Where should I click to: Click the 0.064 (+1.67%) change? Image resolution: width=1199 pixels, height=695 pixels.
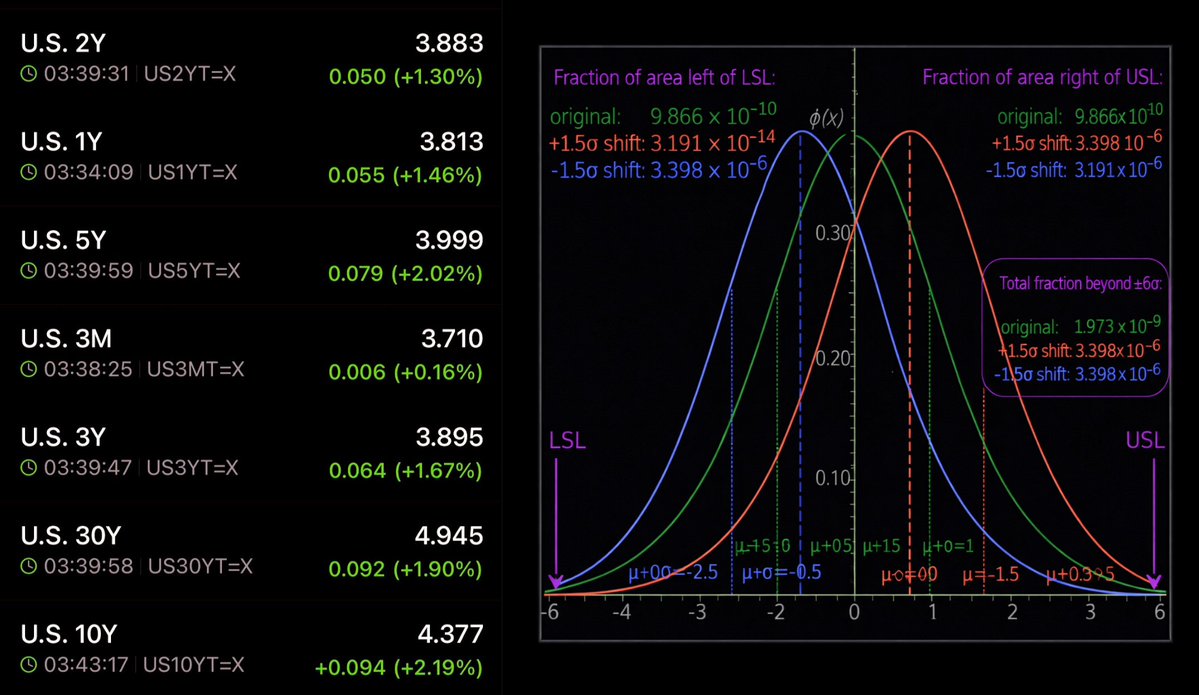click(x=405, y=471)
